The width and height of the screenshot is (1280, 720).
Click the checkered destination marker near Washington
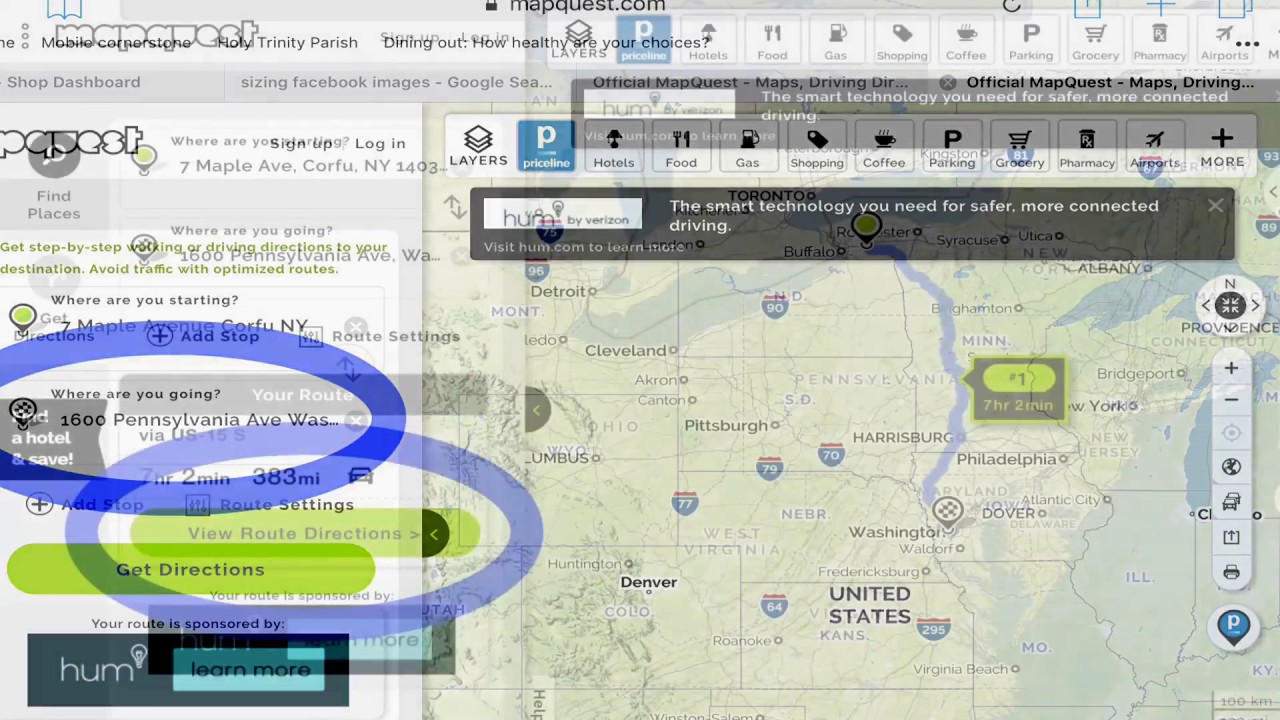click(x=947, y=511)
